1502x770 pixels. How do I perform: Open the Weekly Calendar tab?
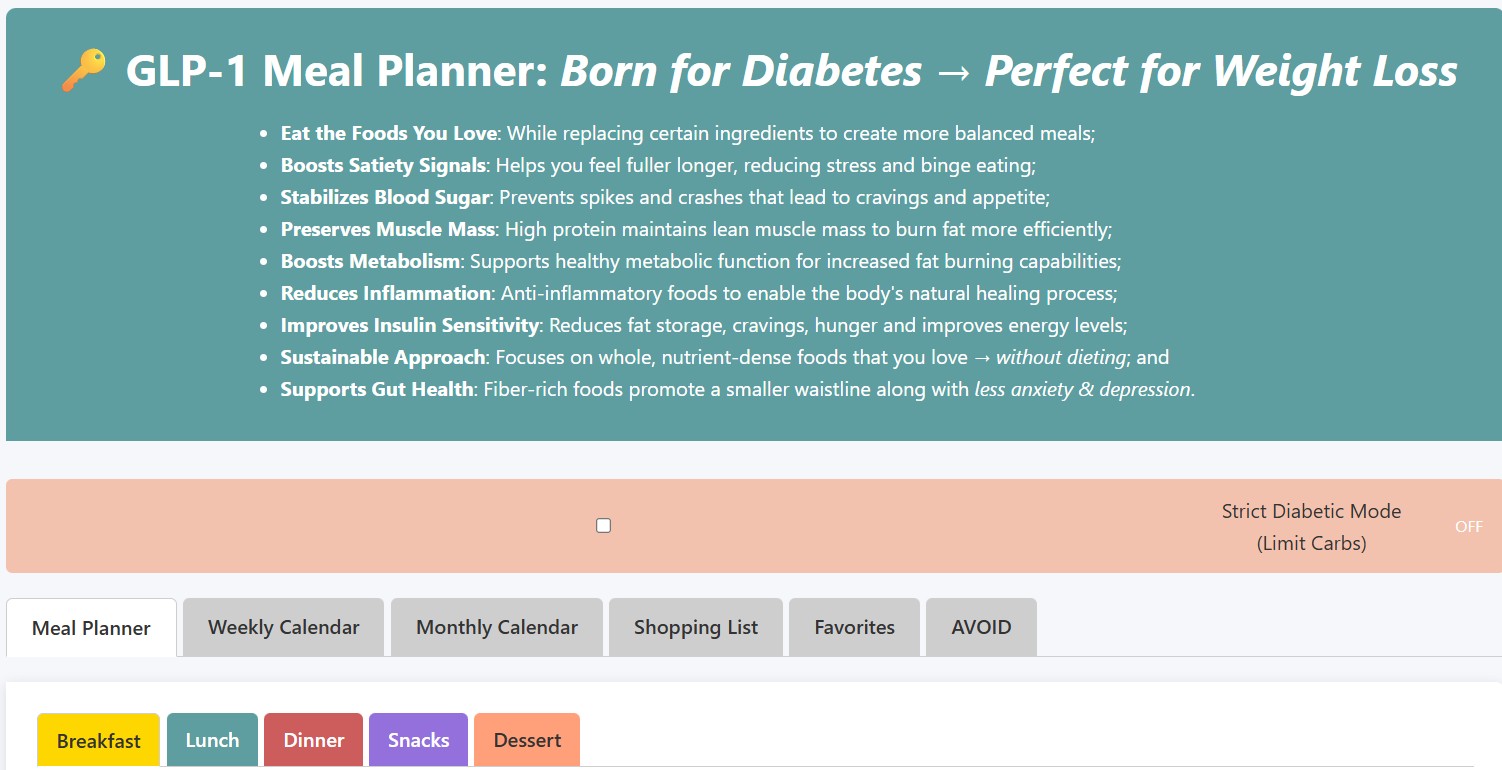[x=283, y=628]
